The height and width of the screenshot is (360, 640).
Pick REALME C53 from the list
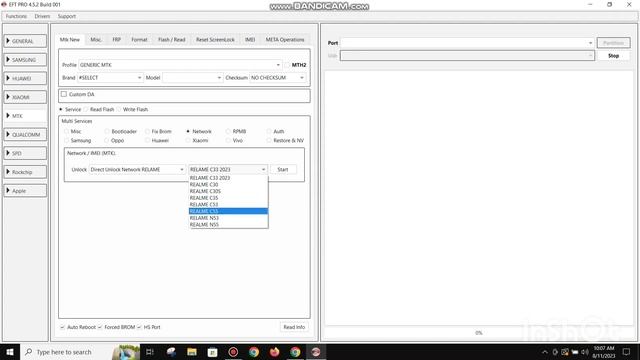tap(228, 204)
